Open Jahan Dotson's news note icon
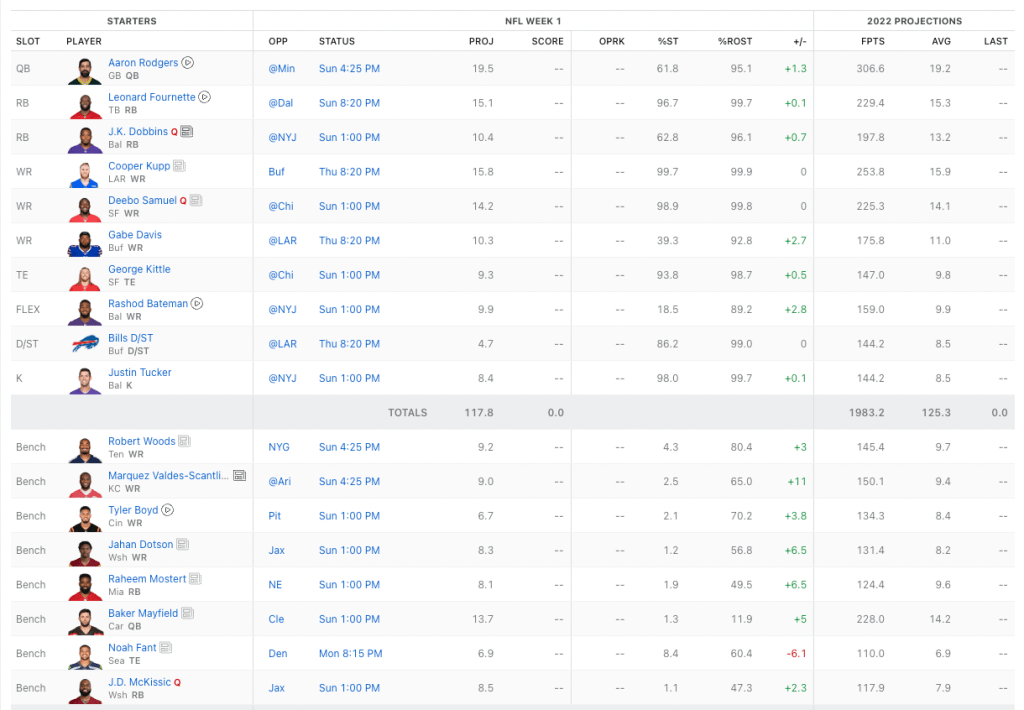Image resolution: width=1024 pixels, height=710 pixels. pyautogui.click(x=183, y=545)
